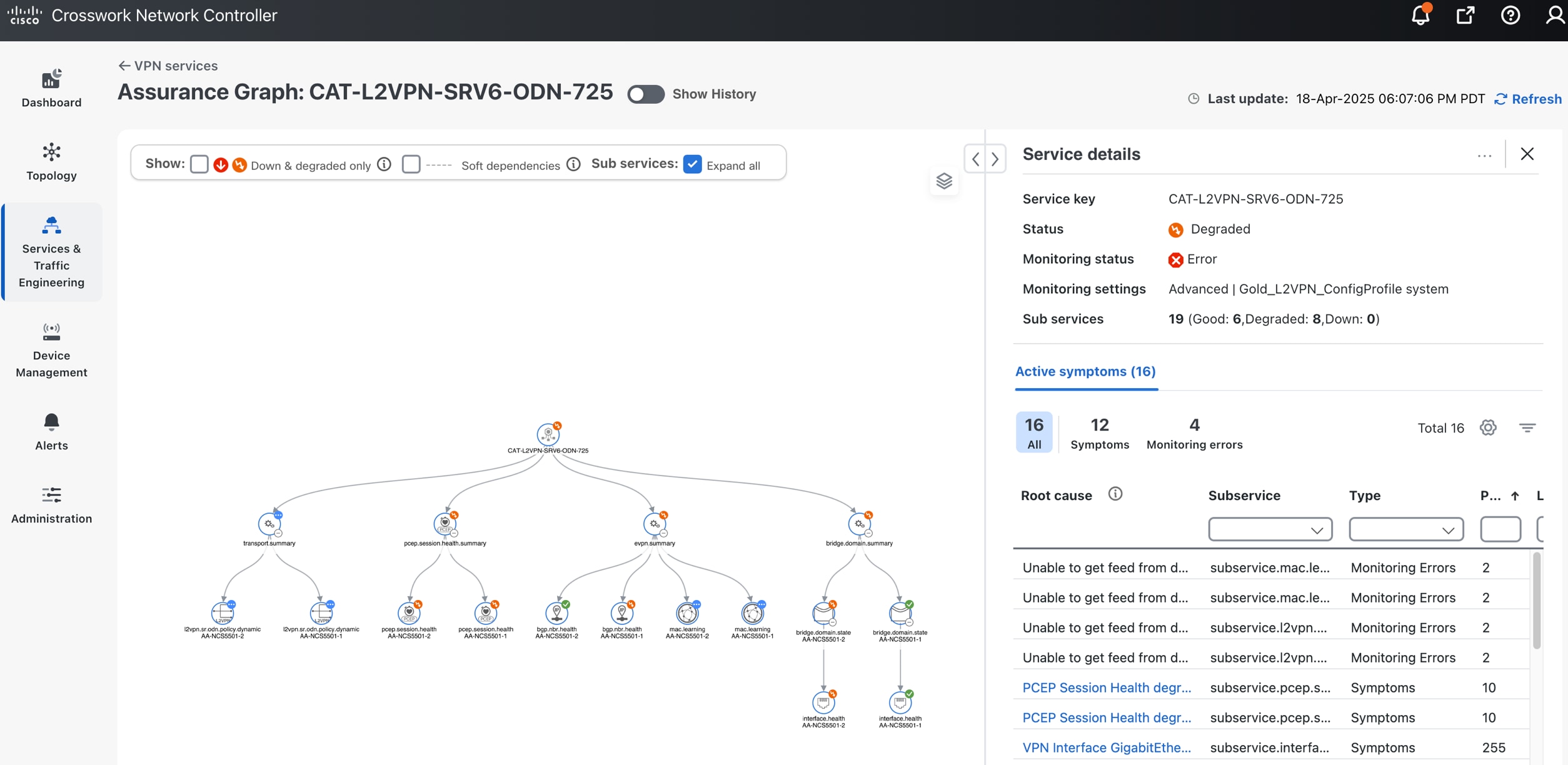Open VPN Interface GigabitEthe... root cause link
This screenshot has width=1568, height=765.
pos(1107,747)
